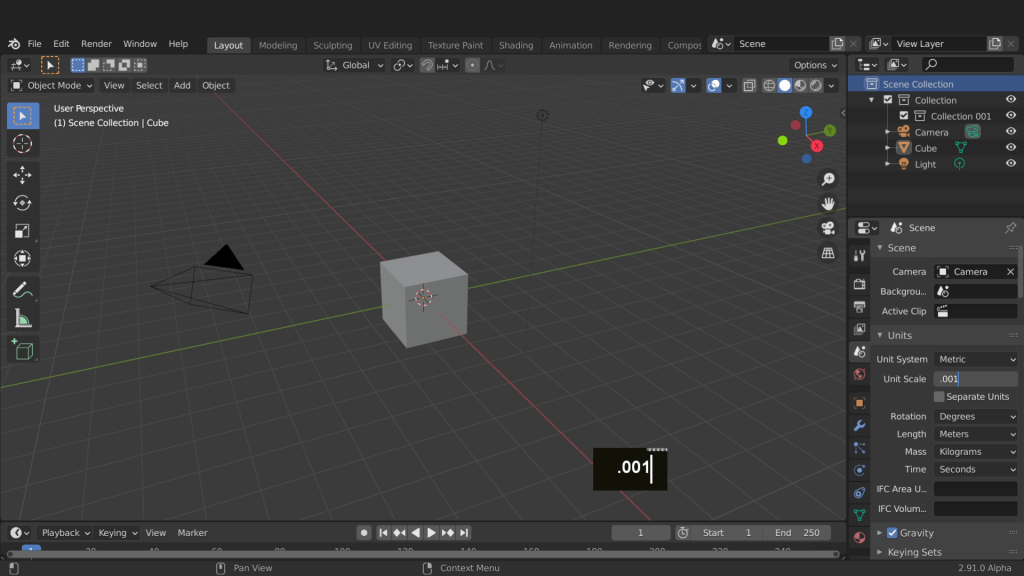Activate the Measure tool
Image resolution: width=1024 pixels, height=576 pixels.
pyautogui.click(x=22, y=318)
